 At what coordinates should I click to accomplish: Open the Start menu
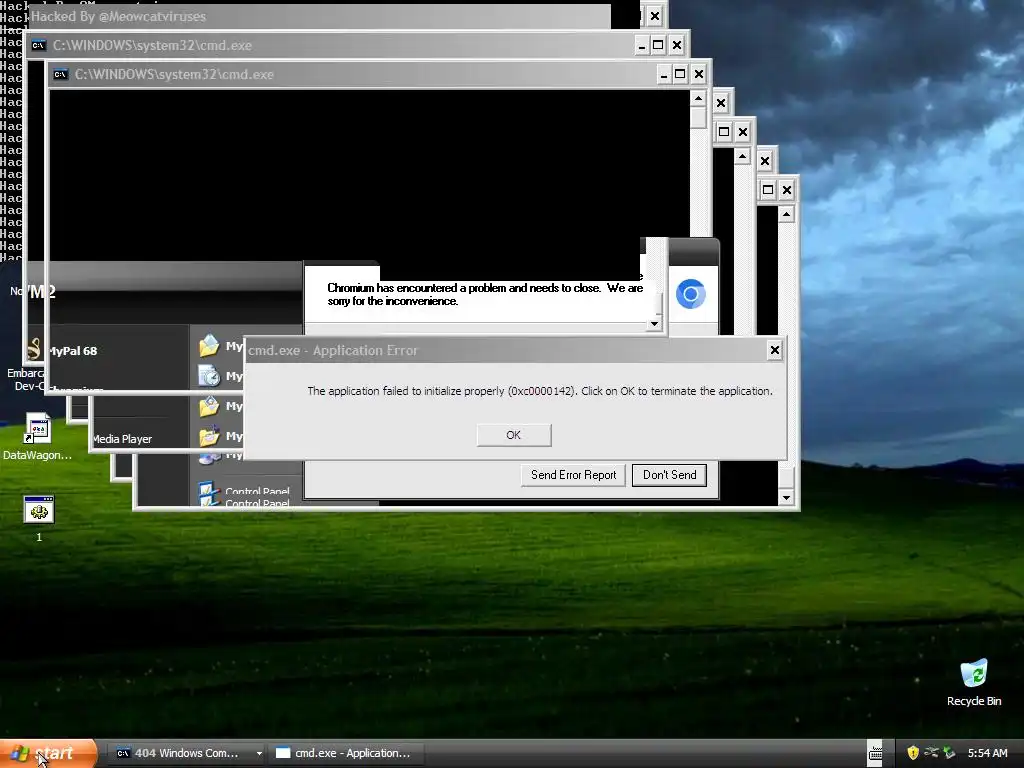(49, 753)
